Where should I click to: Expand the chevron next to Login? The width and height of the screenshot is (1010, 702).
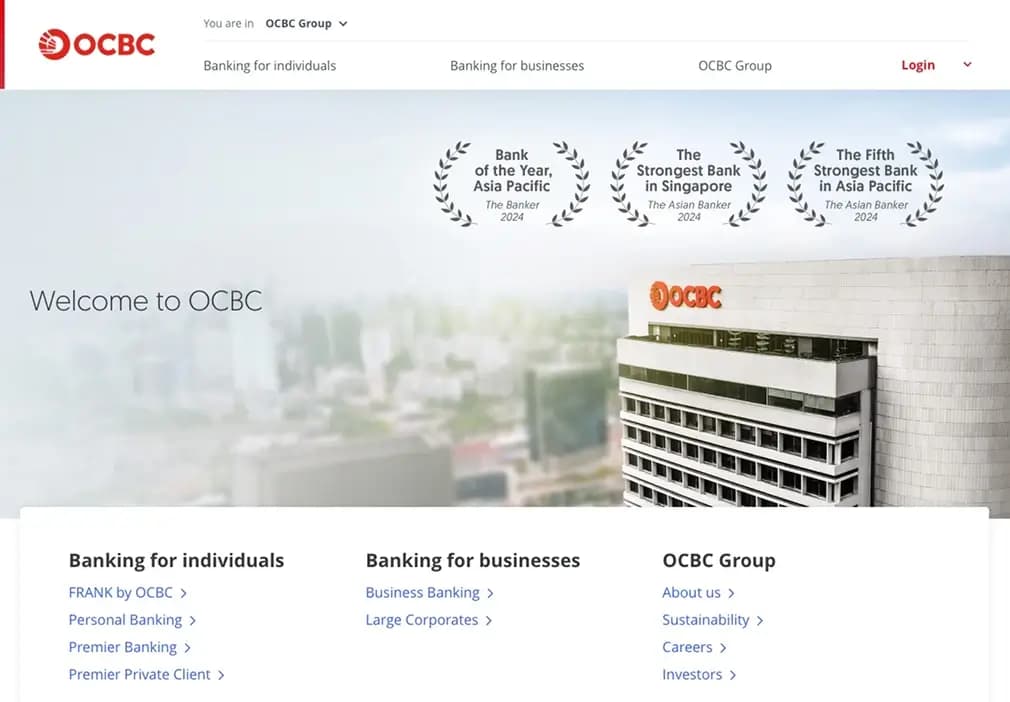tap(967, 64)
